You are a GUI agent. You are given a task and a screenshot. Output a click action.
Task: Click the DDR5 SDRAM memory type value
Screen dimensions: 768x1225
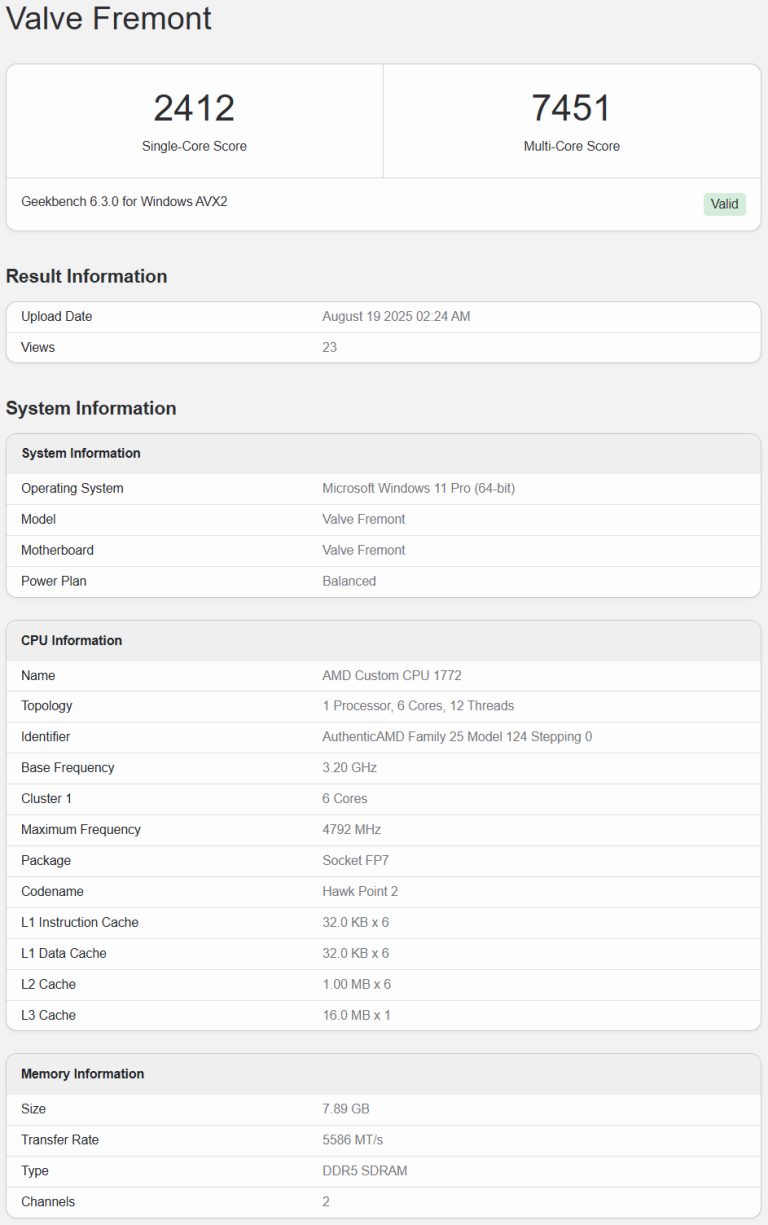pyautogui.click(x=364, y=1171)
